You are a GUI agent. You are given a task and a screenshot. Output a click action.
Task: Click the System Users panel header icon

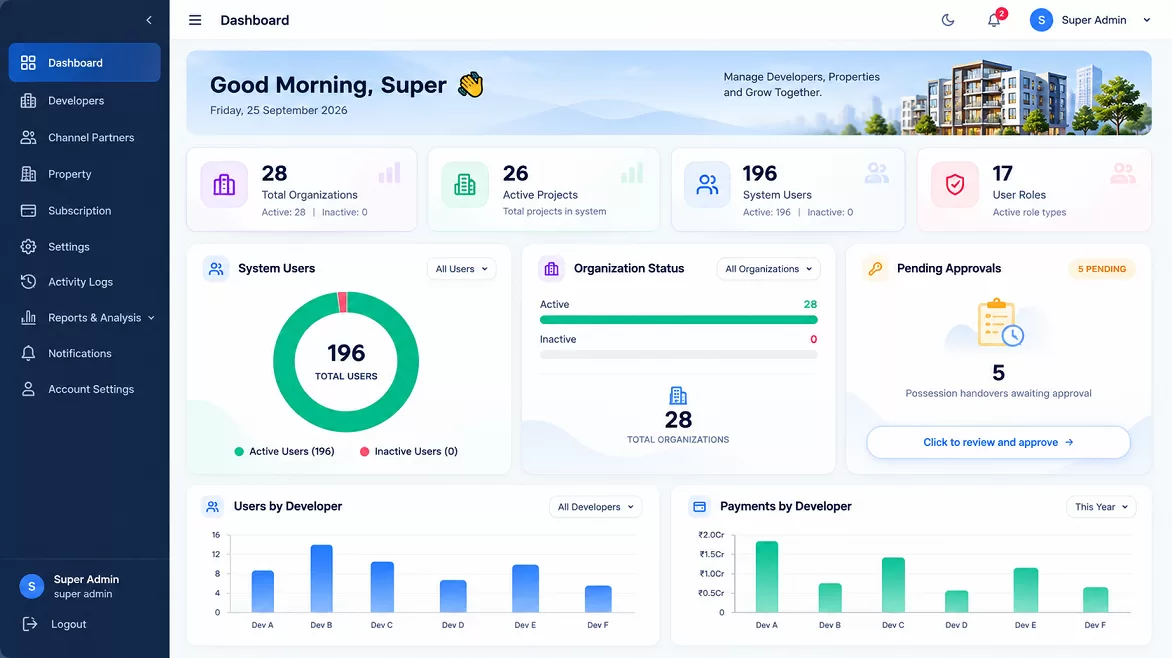click(x=216, y=268)
